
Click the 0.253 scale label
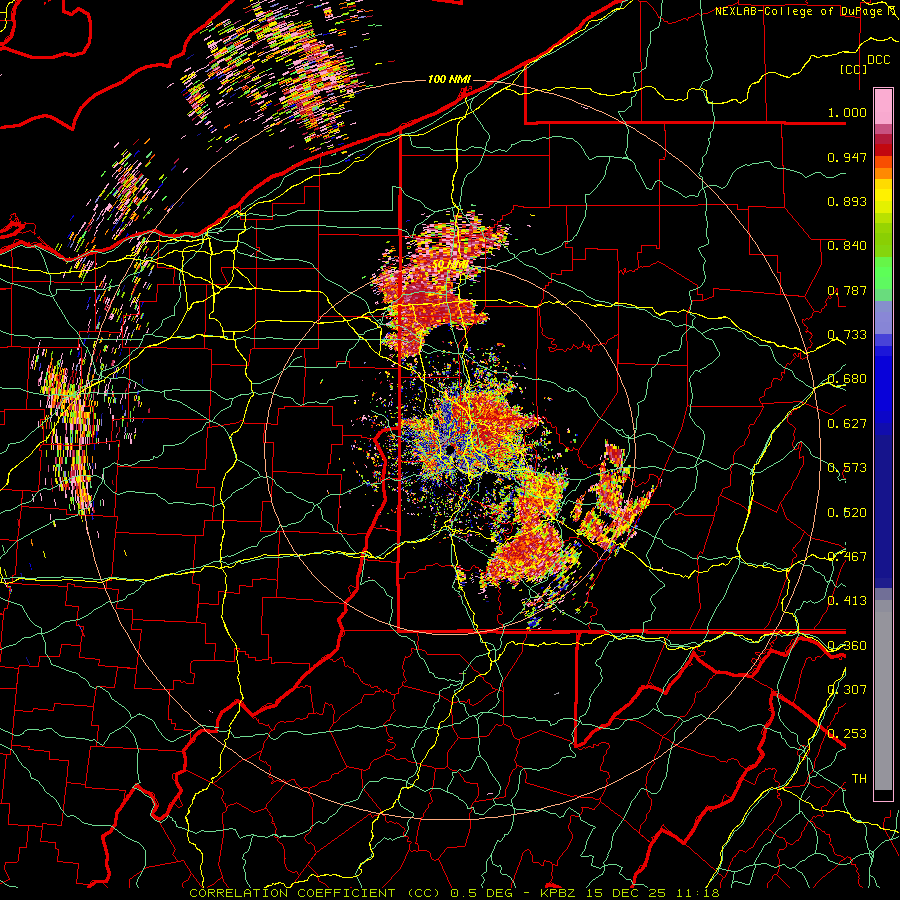click(x=847, y=734)
